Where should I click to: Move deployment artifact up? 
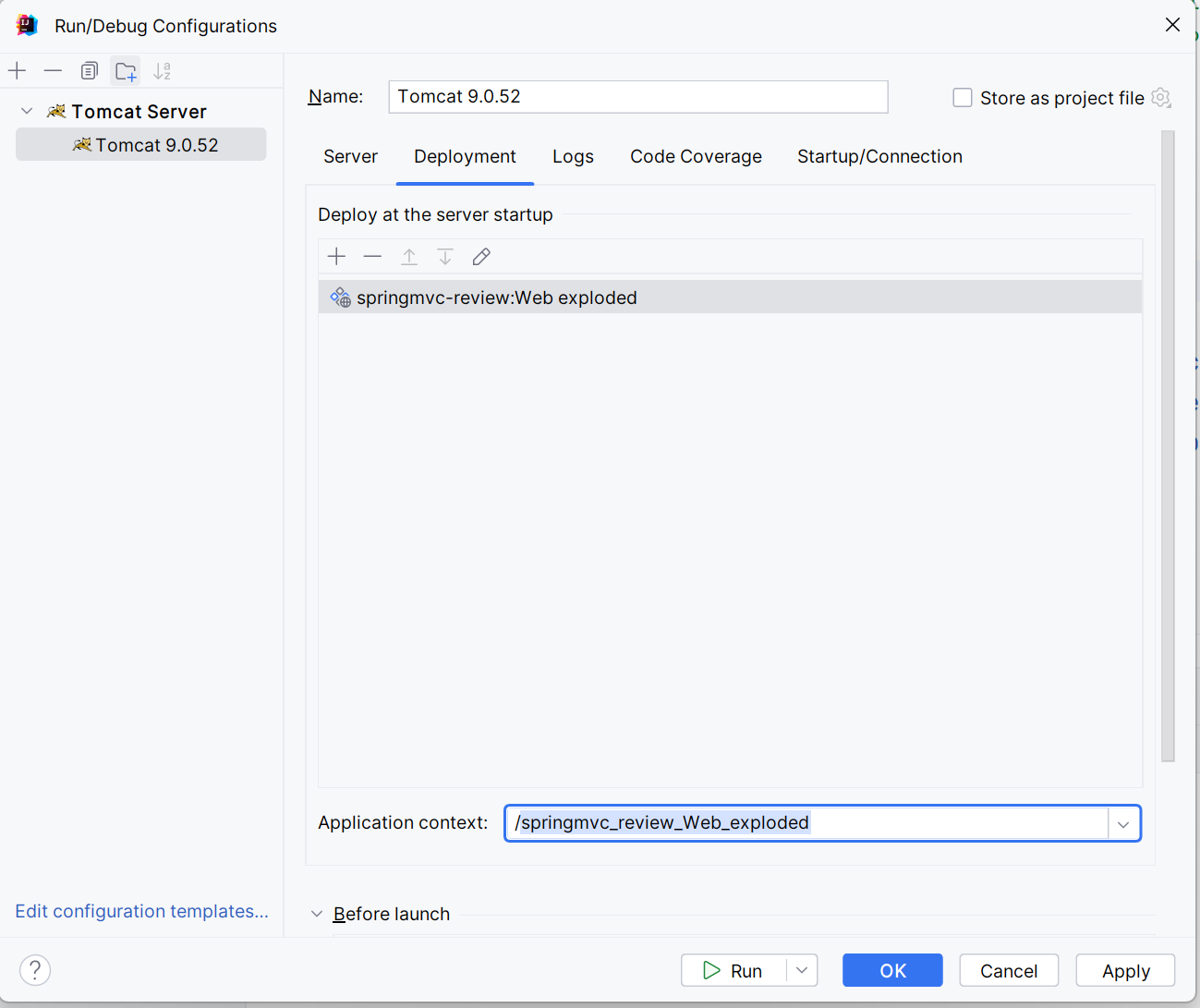(409, 257)
